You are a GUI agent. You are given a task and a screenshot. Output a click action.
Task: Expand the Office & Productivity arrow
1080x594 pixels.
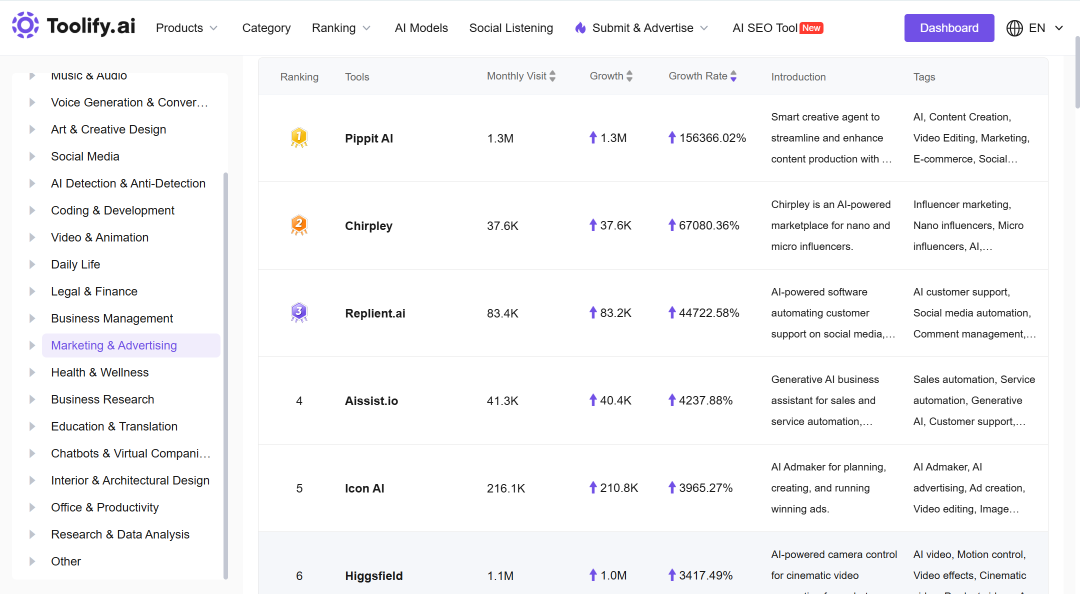pos(32,507)
